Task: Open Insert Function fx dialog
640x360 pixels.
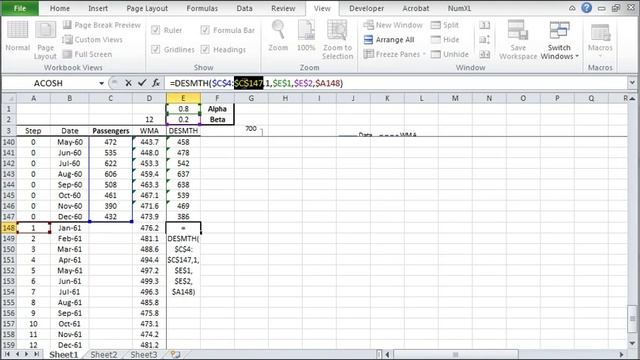Action: [156, 83]
